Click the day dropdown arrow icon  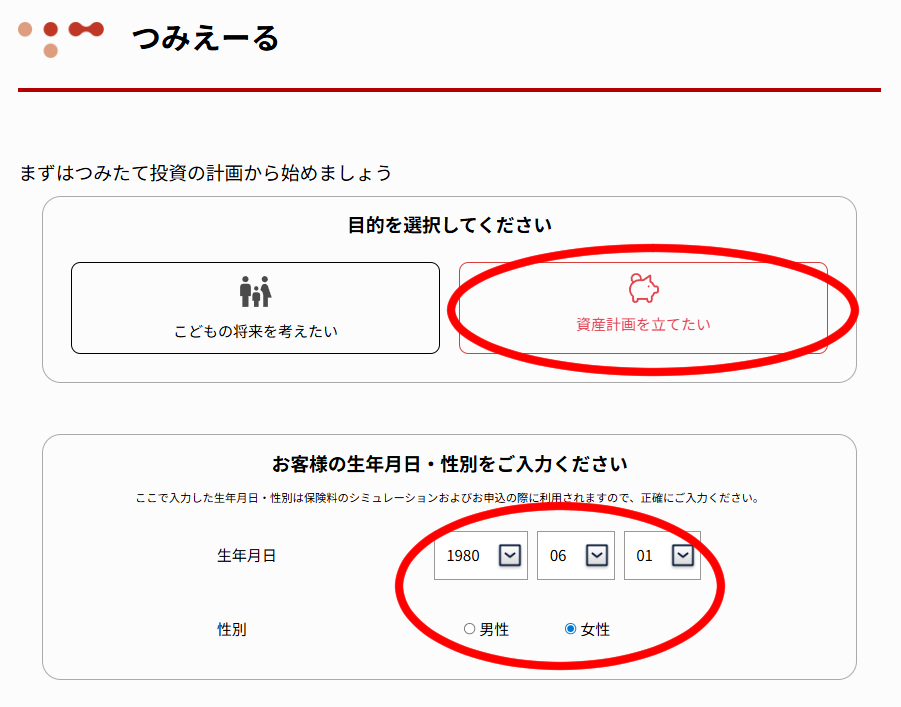click(683, 555)
